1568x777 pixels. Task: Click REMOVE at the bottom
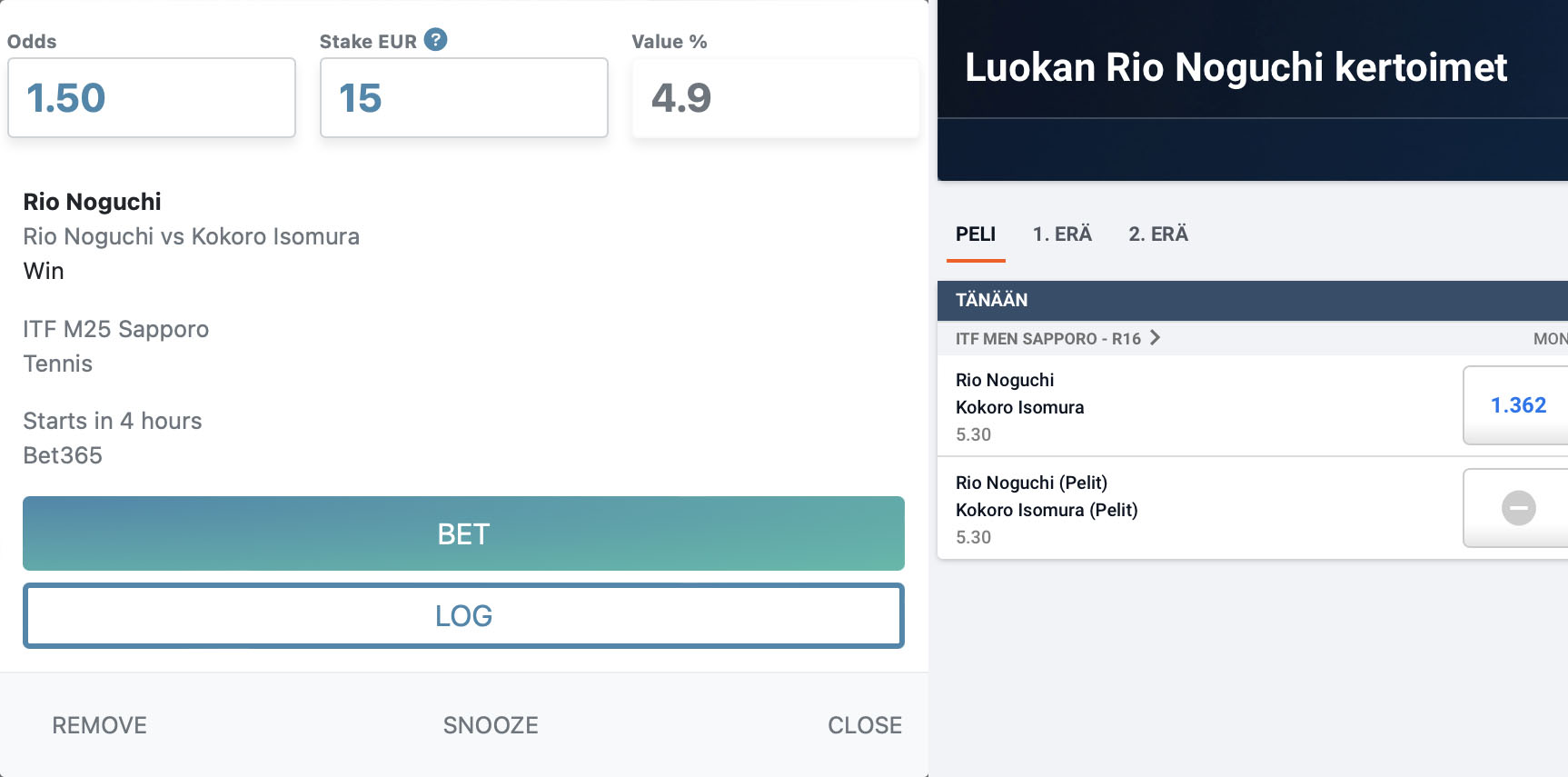click(x=99, y=725)
